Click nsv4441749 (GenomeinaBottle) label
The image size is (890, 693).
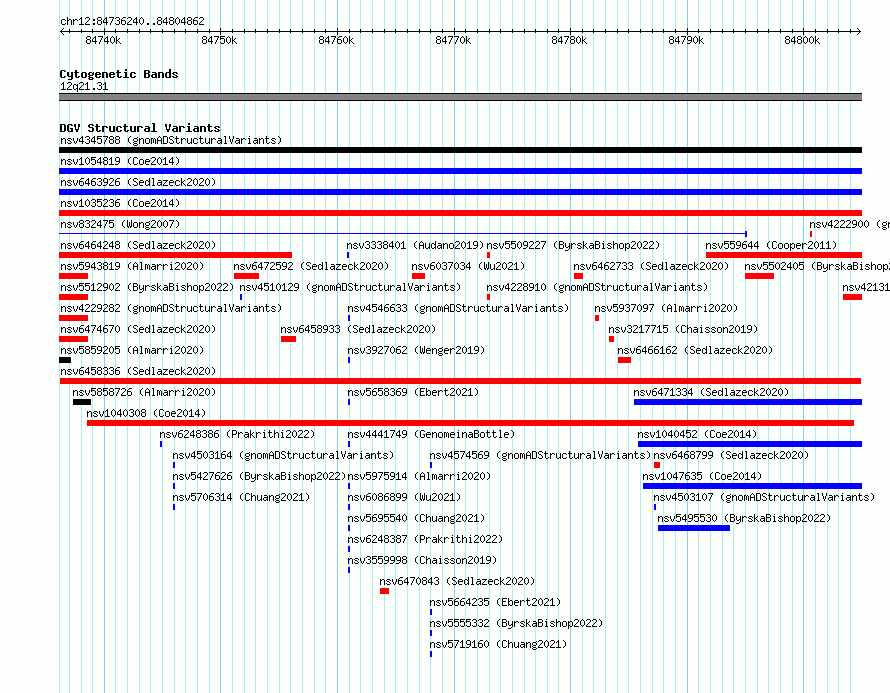431,434
